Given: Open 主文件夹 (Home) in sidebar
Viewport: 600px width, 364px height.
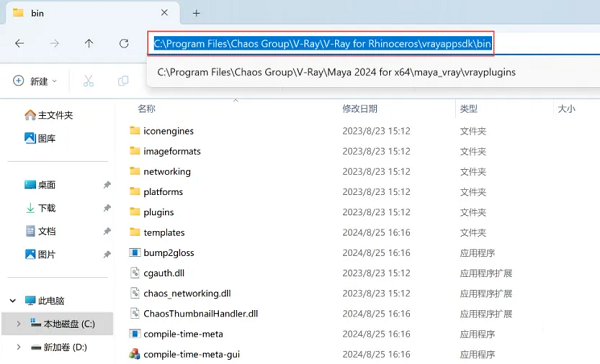Looking at the screenshot, I should [x=49, y=115].
